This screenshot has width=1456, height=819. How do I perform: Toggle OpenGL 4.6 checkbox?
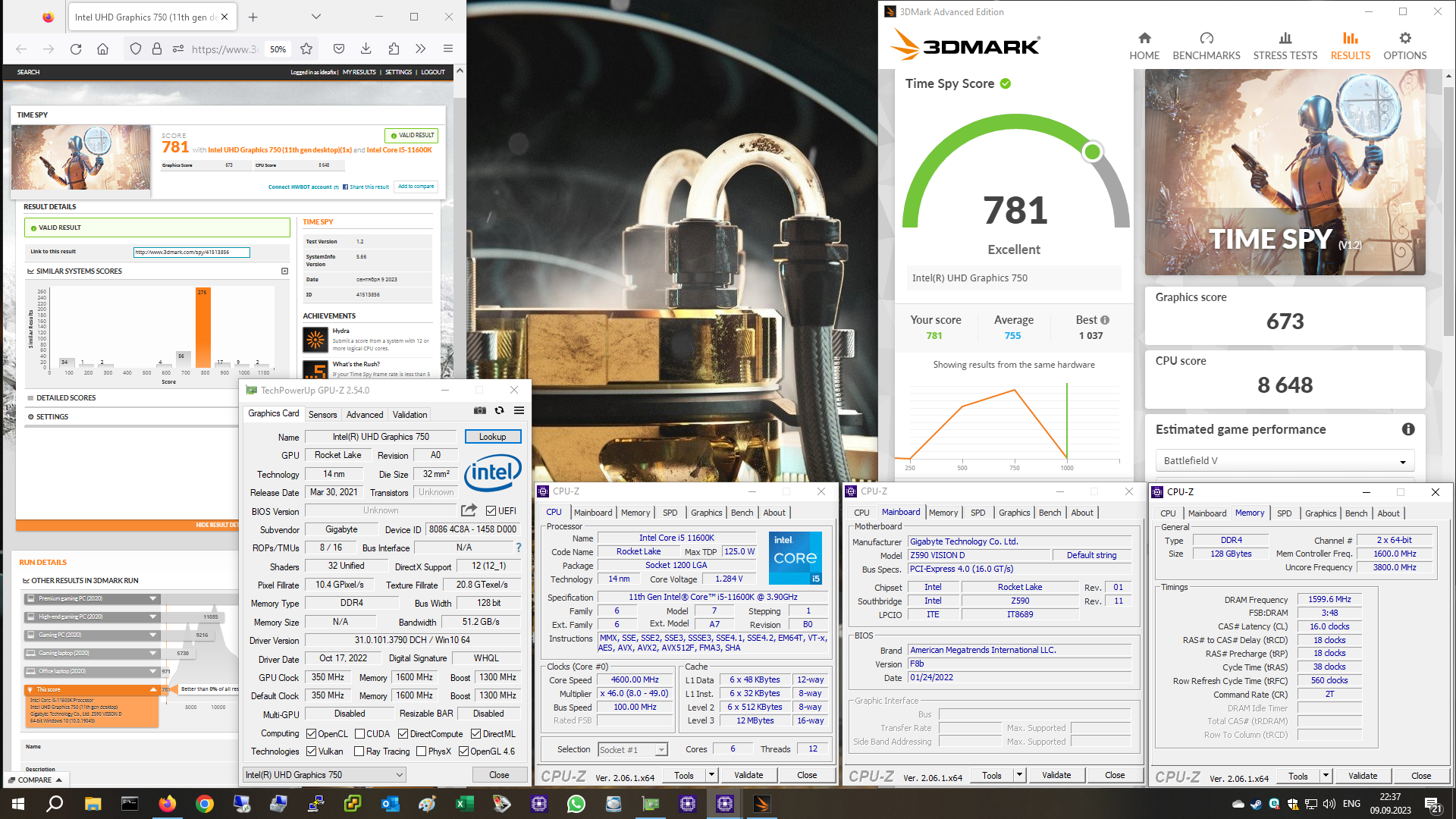tap(463, 752)
